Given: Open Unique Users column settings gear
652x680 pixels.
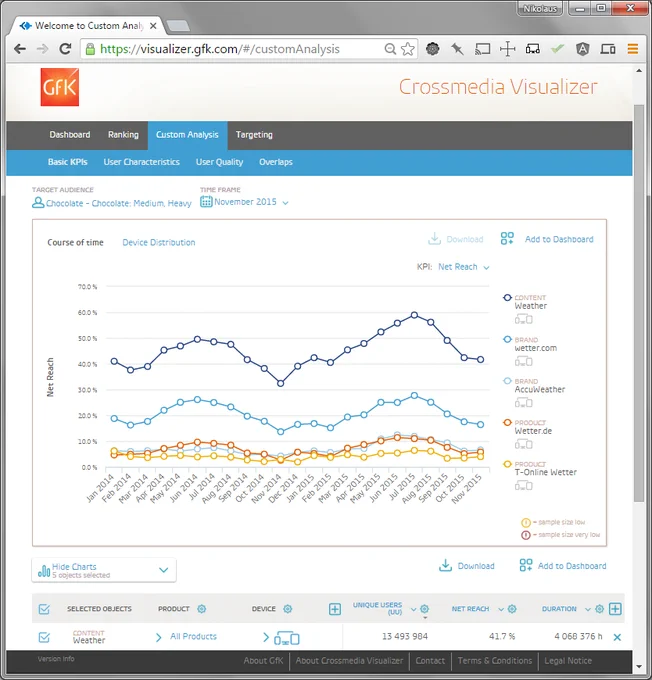Looking at the screenshot, I should [425, 609].
